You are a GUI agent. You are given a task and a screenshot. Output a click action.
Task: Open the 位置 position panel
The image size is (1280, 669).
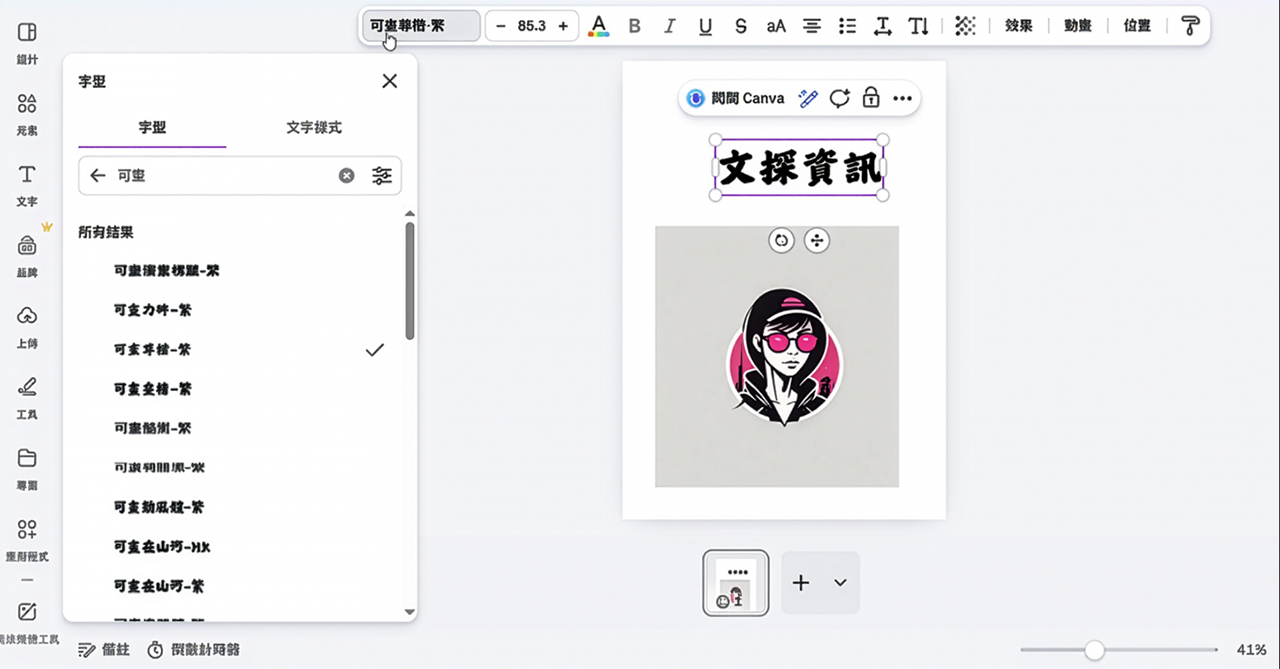1137,26
